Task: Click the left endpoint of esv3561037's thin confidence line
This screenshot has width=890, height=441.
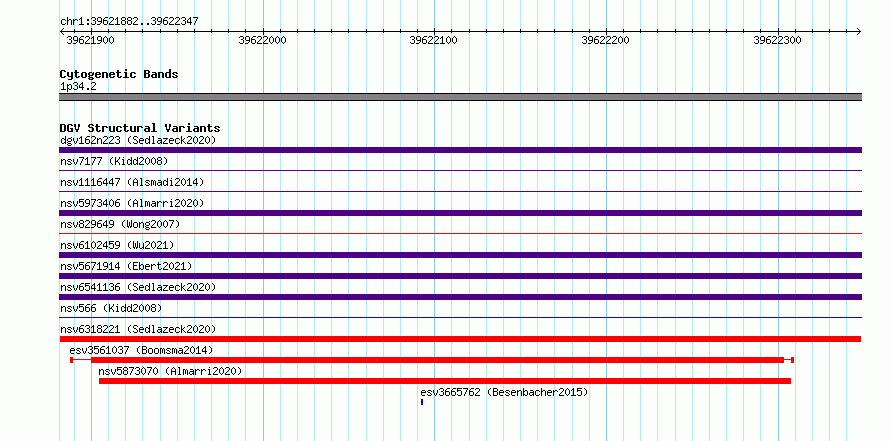Action: coord(72,360)
